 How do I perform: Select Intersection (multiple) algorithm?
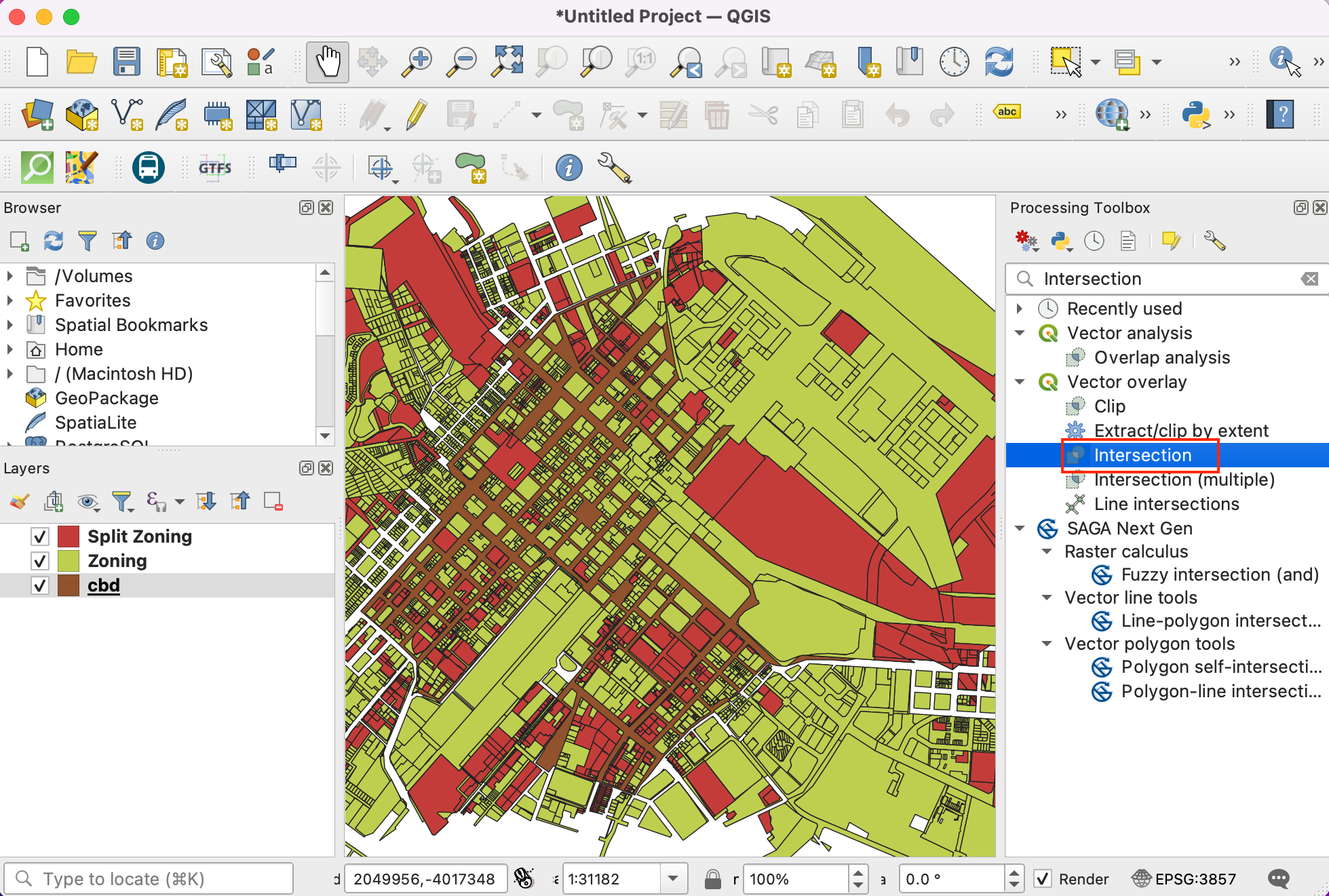[1184, 480]
